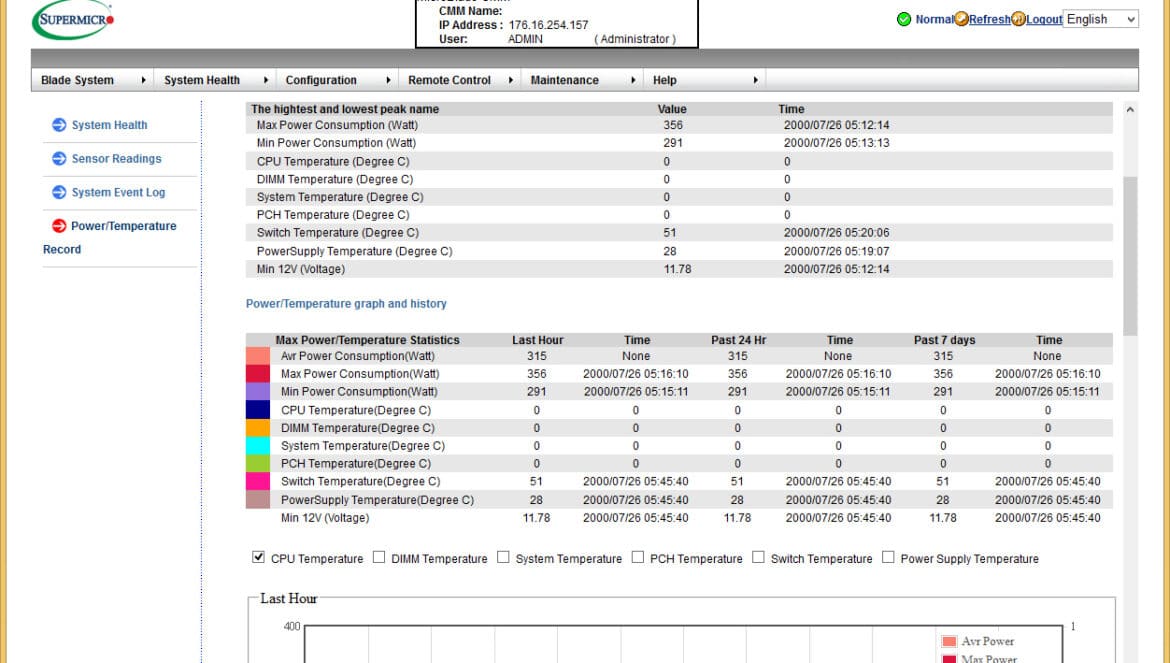
Task: Open the Sensor Readings page link
Action: pyautogui.click(x=116, y=159)
